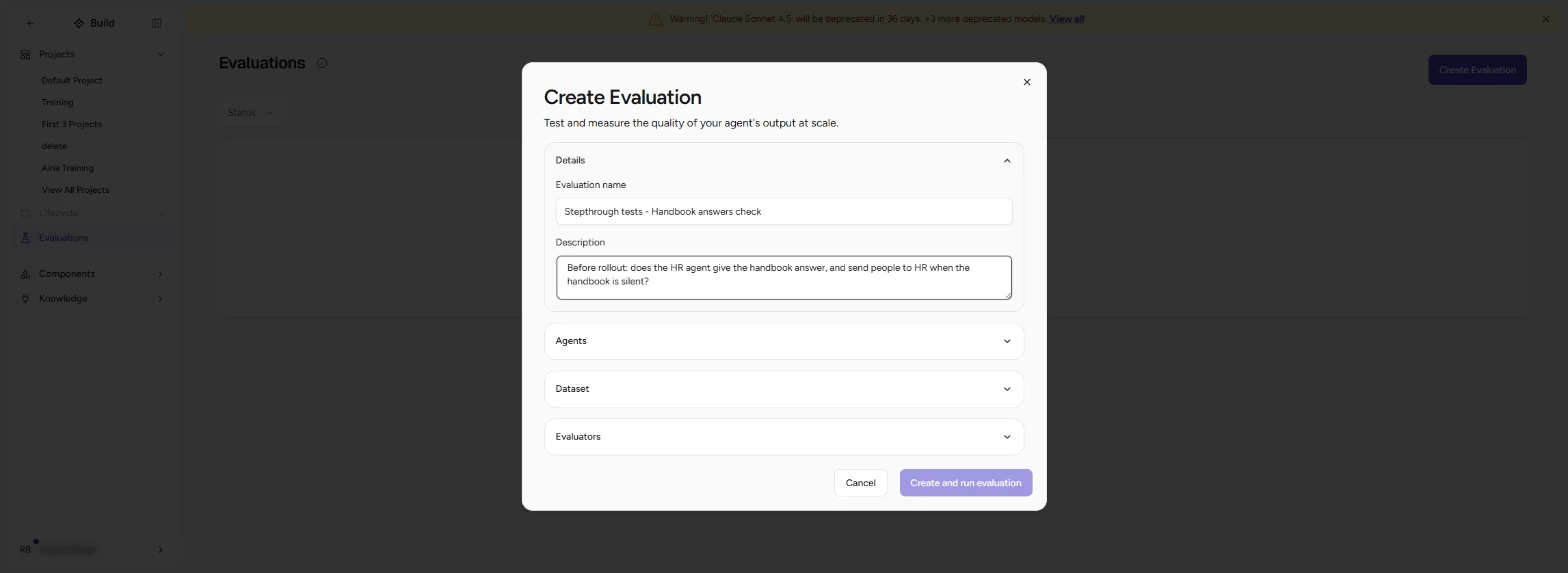Open First 3 Projects item
The width and height of the screenshot is (1568, 573).
(x=72, y=124)
